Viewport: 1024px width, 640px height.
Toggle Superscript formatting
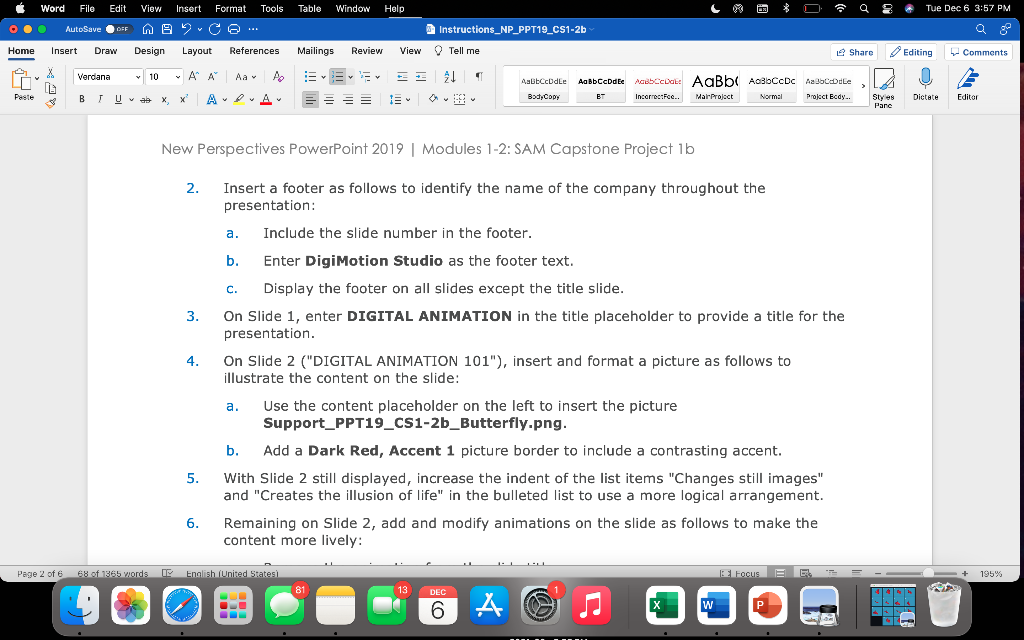pyautogui.click(x=184, y=99)
